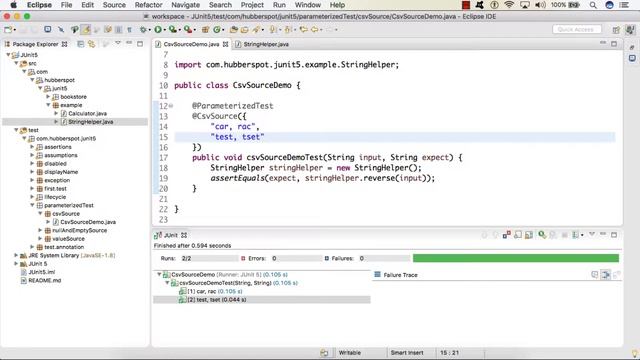Select Calculator.java in Package Explorer
Viewport: 640px width, 360px height.
click(87, 113)
